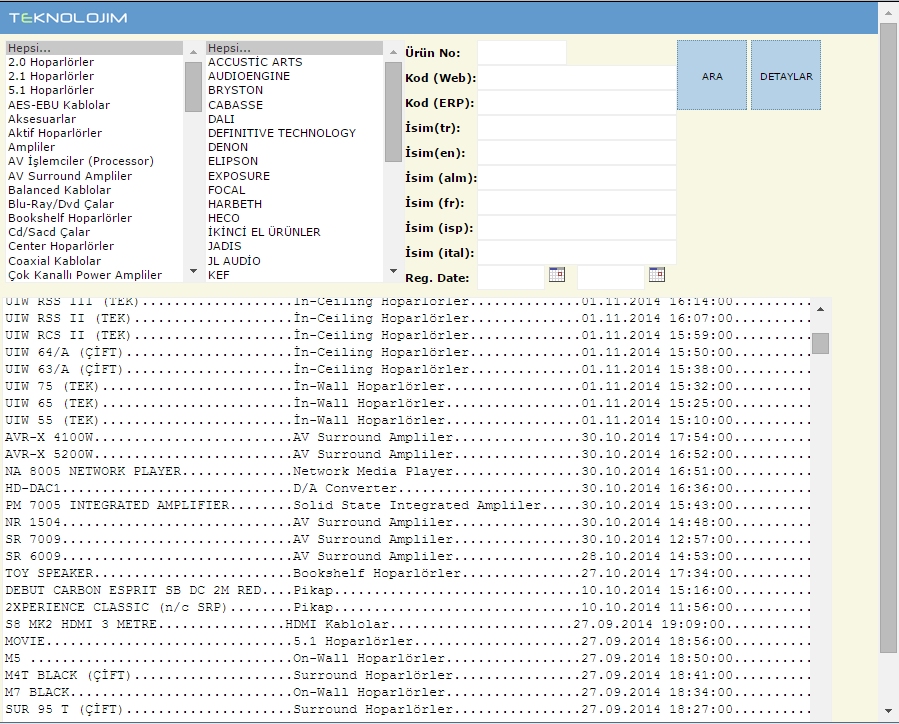
Task: Focus the İsim(en) text field
Action: tap(577, 153)
